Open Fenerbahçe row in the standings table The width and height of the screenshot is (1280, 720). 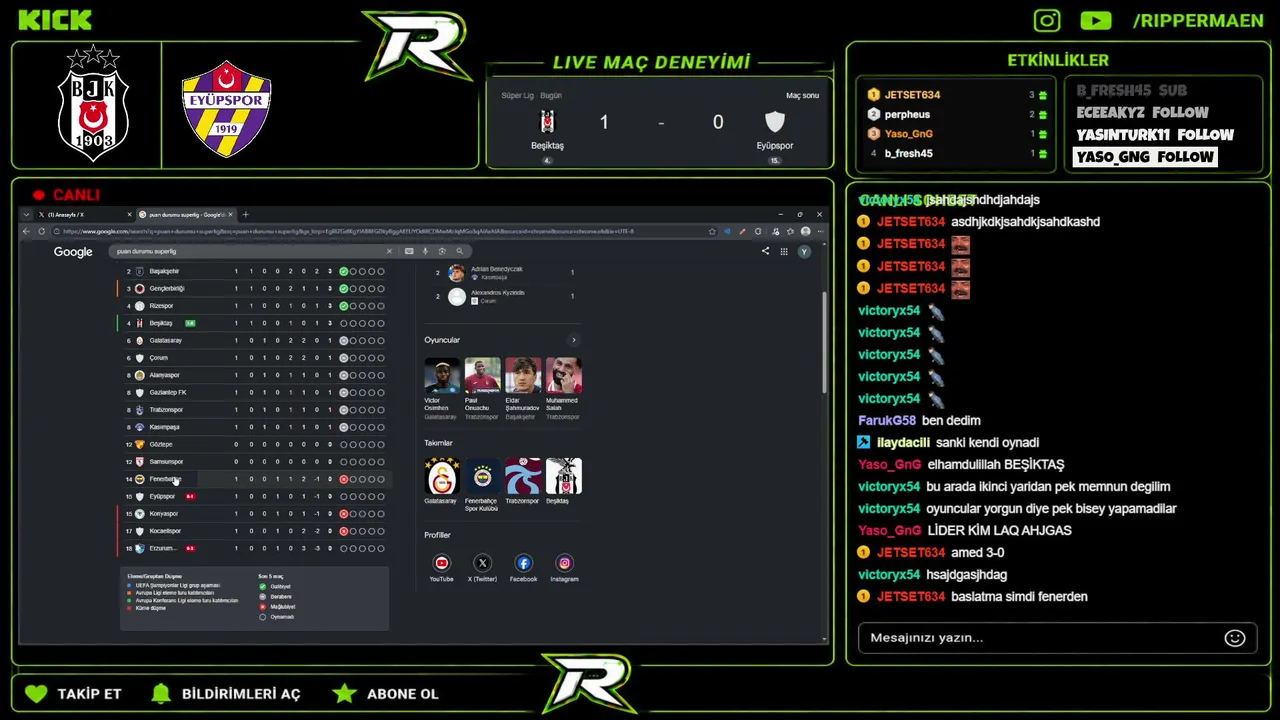pyautogui.click(x=254, y=479)
